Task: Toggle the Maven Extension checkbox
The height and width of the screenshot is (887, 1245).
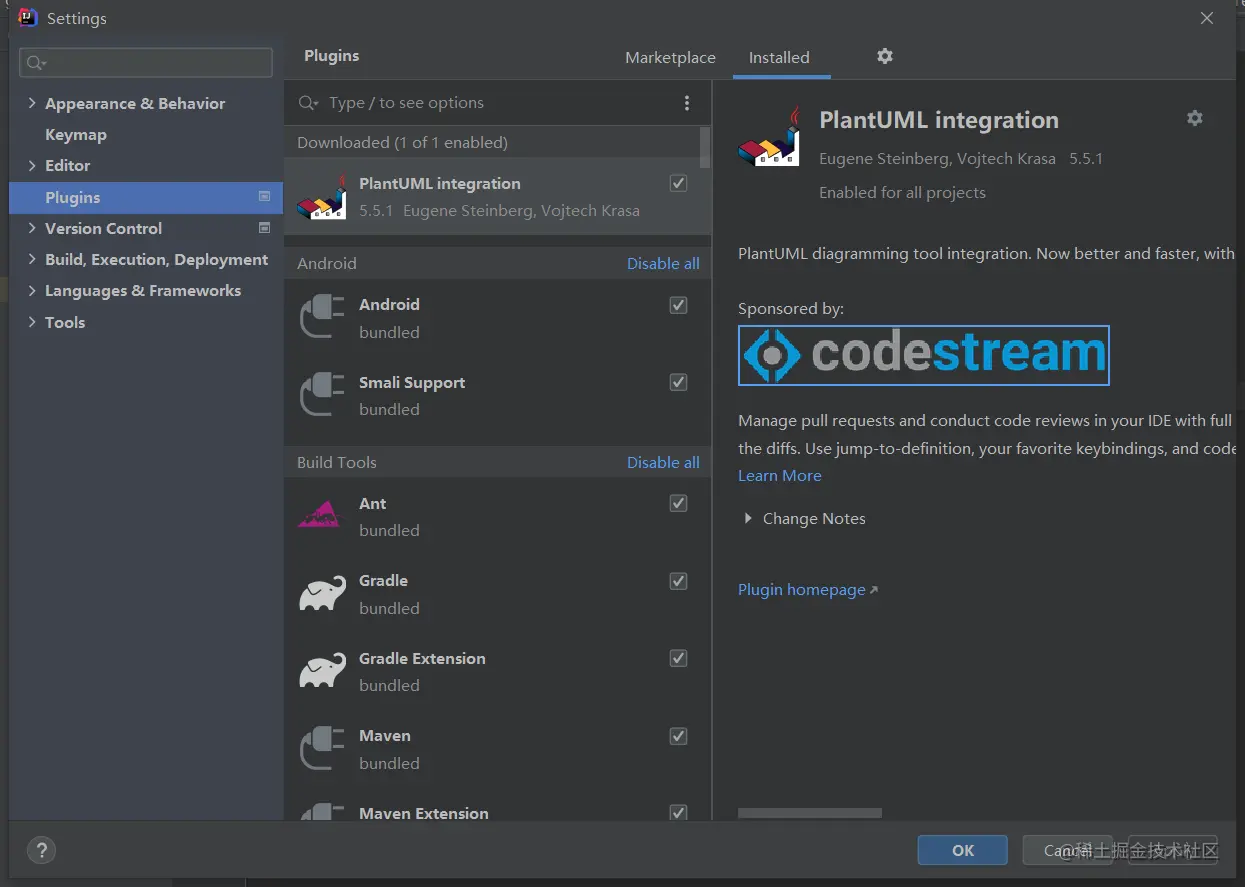Action: point(678,813)
